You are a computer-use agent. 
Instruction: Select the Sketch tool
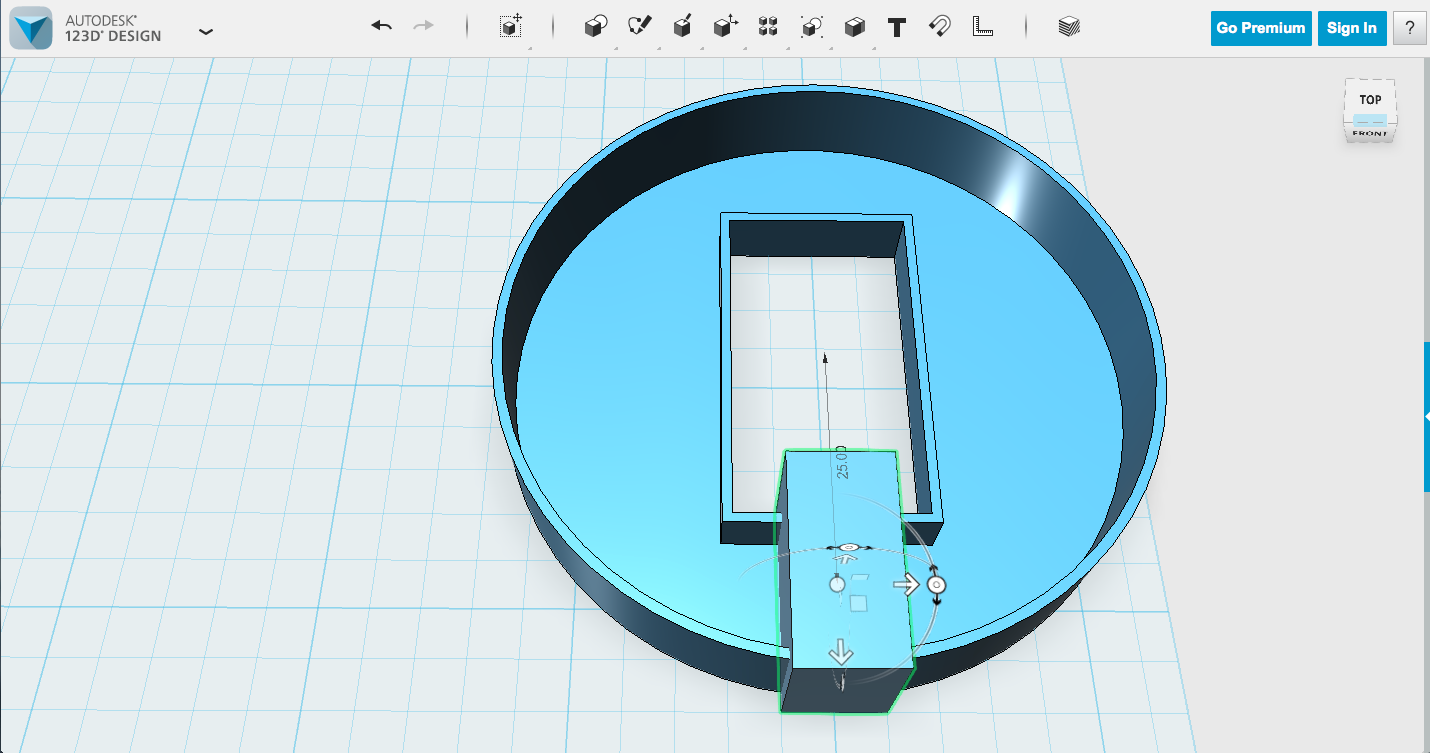(x=640, y=26)
